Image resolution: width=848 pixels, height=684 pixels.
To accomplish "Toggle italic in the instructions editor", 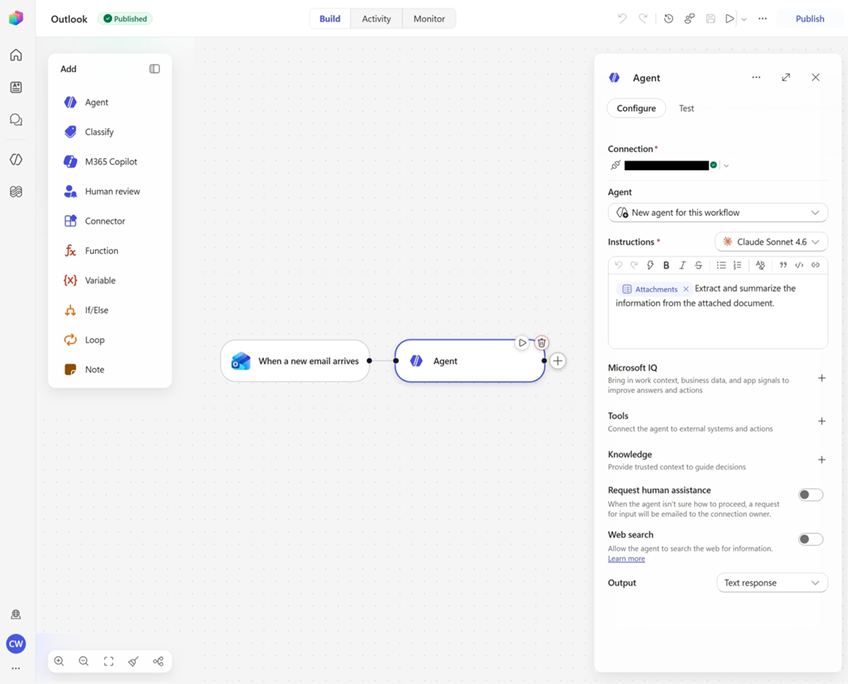I will 683,265.
